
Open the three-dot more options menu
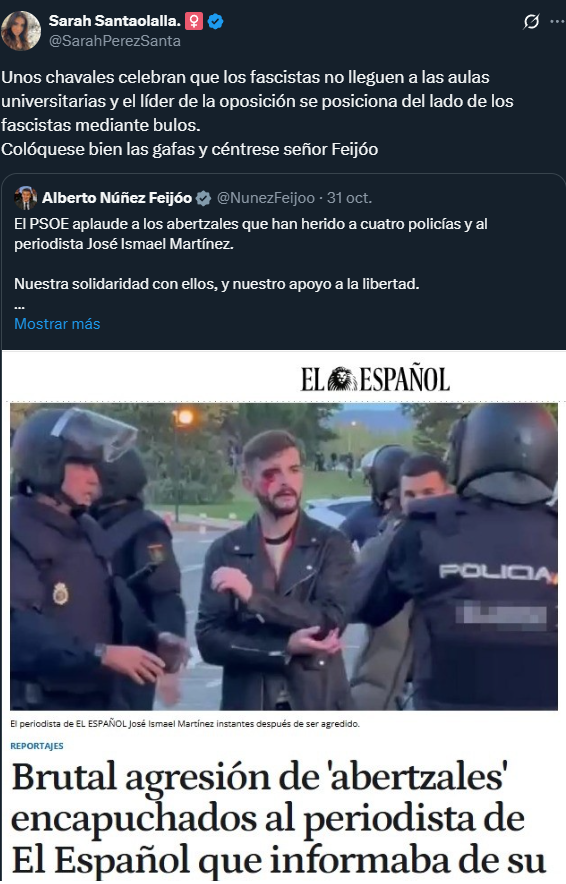[557, 21]
